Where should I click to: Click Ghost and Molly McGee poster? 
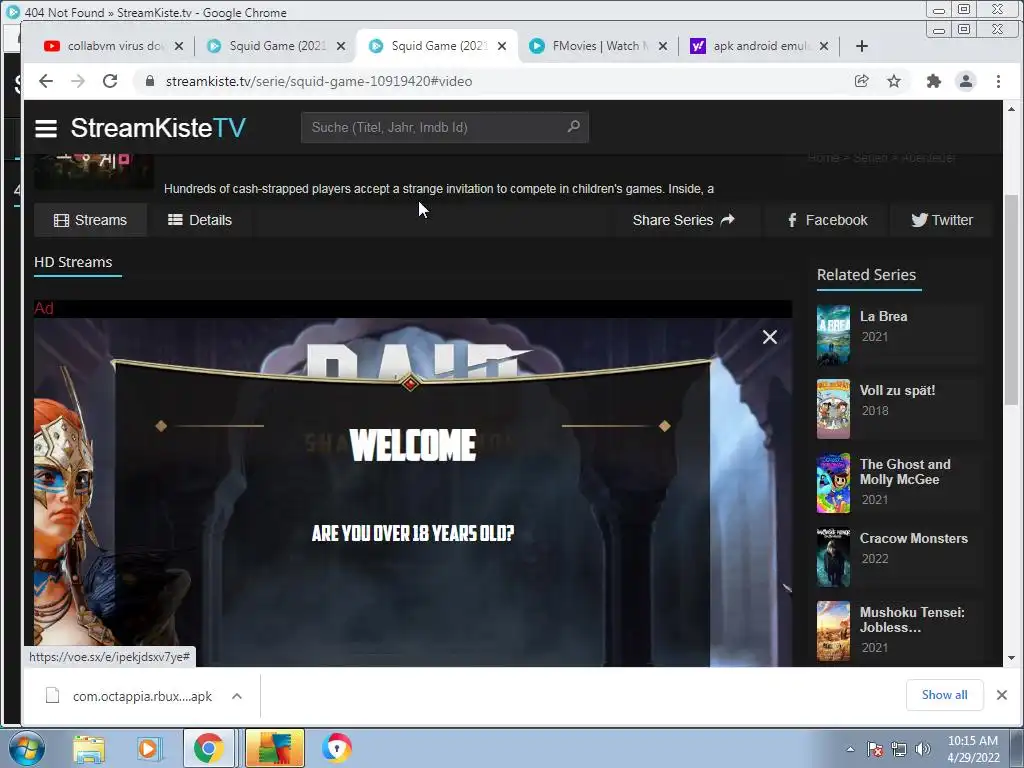coord(833,483)
